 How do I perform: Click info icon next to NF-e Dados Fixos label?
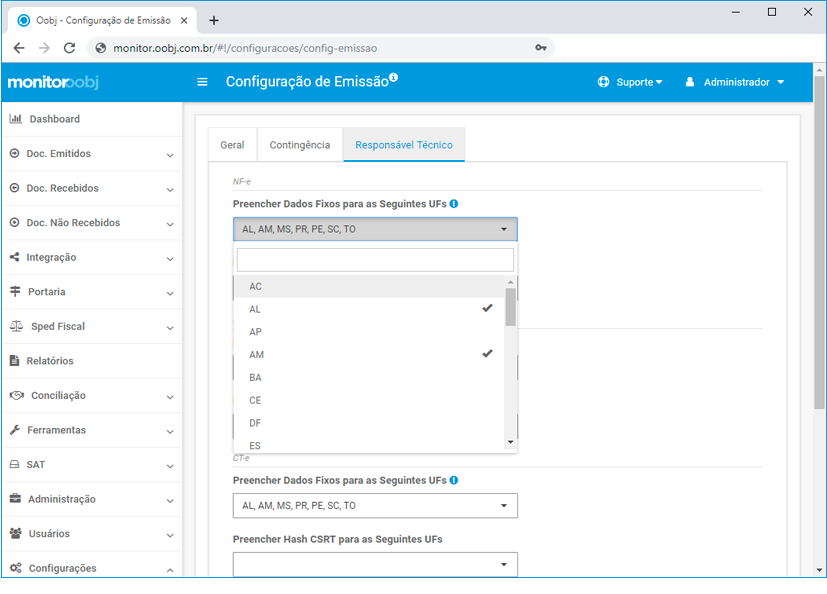pos(454,204)
